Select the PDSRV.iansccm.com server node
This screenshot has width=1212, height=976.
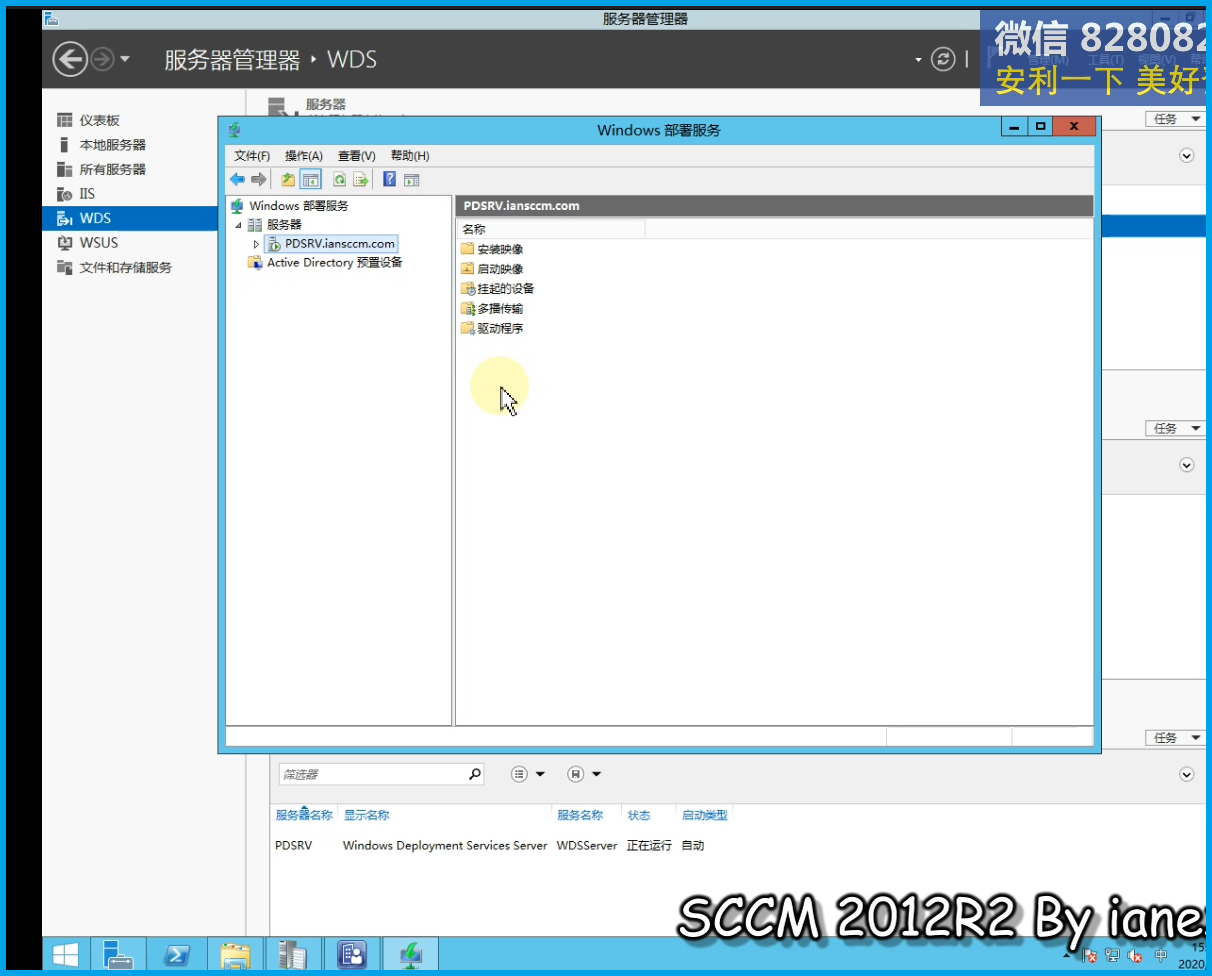coord(340,244)
